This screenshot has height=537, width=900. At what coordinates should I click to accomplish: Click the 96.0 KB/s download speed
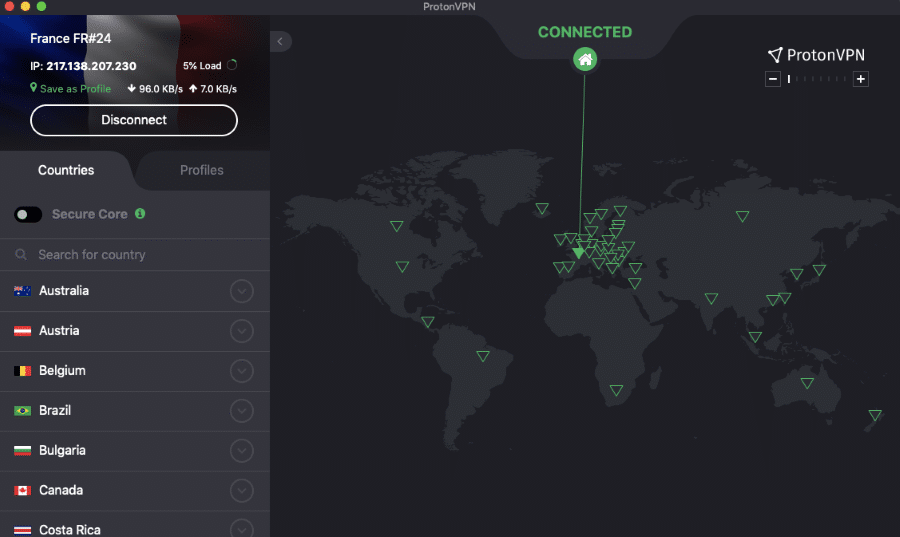pos(155,89)
